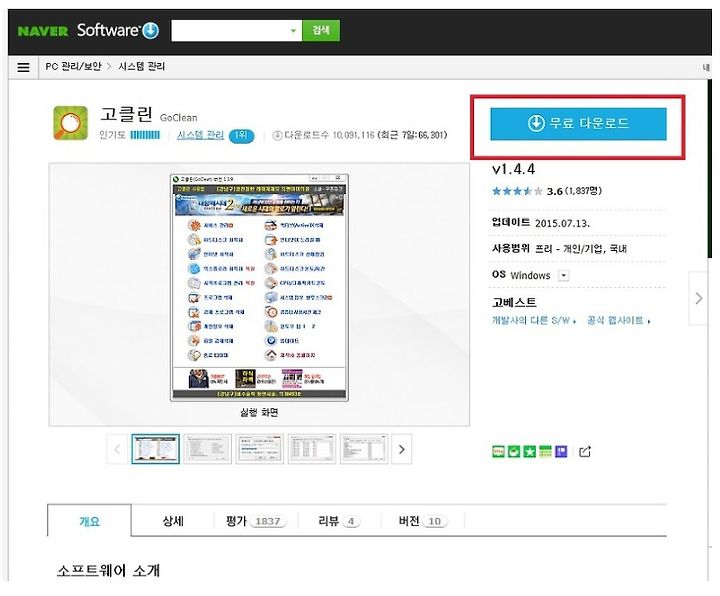Click the 1위 rank badge
Viewport: 720px width, 596px height.
[x=241, y=135]
